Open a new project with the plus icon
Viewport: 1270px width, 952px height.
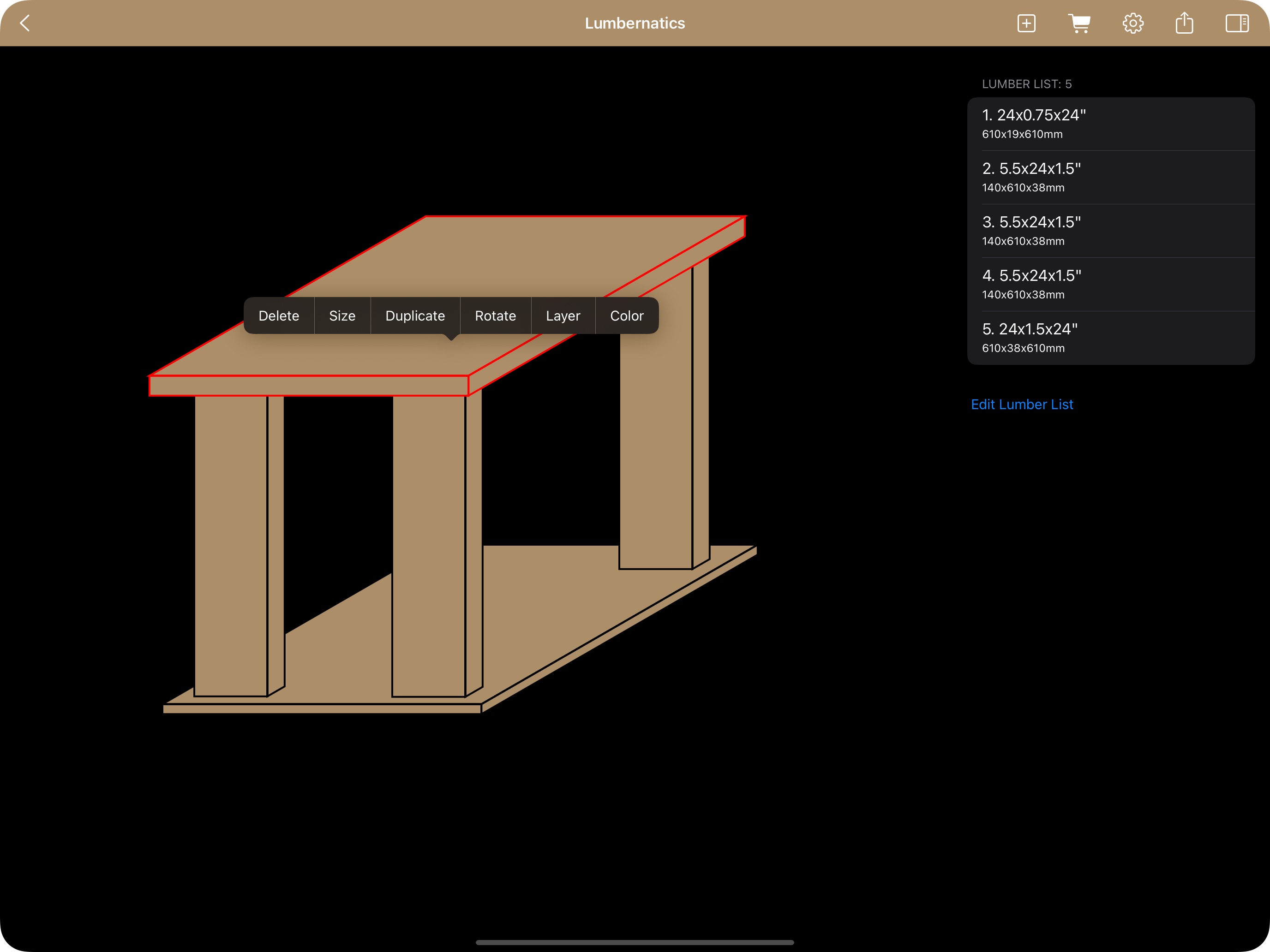click(1026, 23)
